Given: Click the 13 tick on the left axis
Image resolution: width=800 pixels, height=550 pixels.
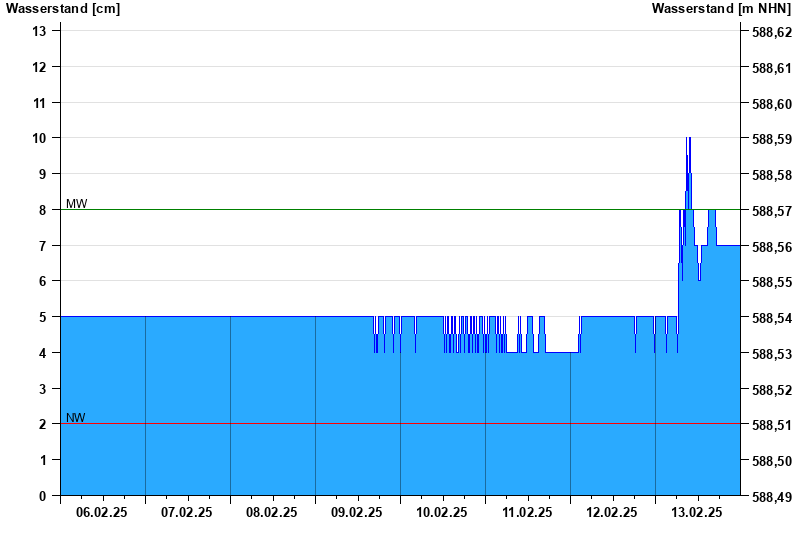Looking at the screenshot, I should click(40, 31).
